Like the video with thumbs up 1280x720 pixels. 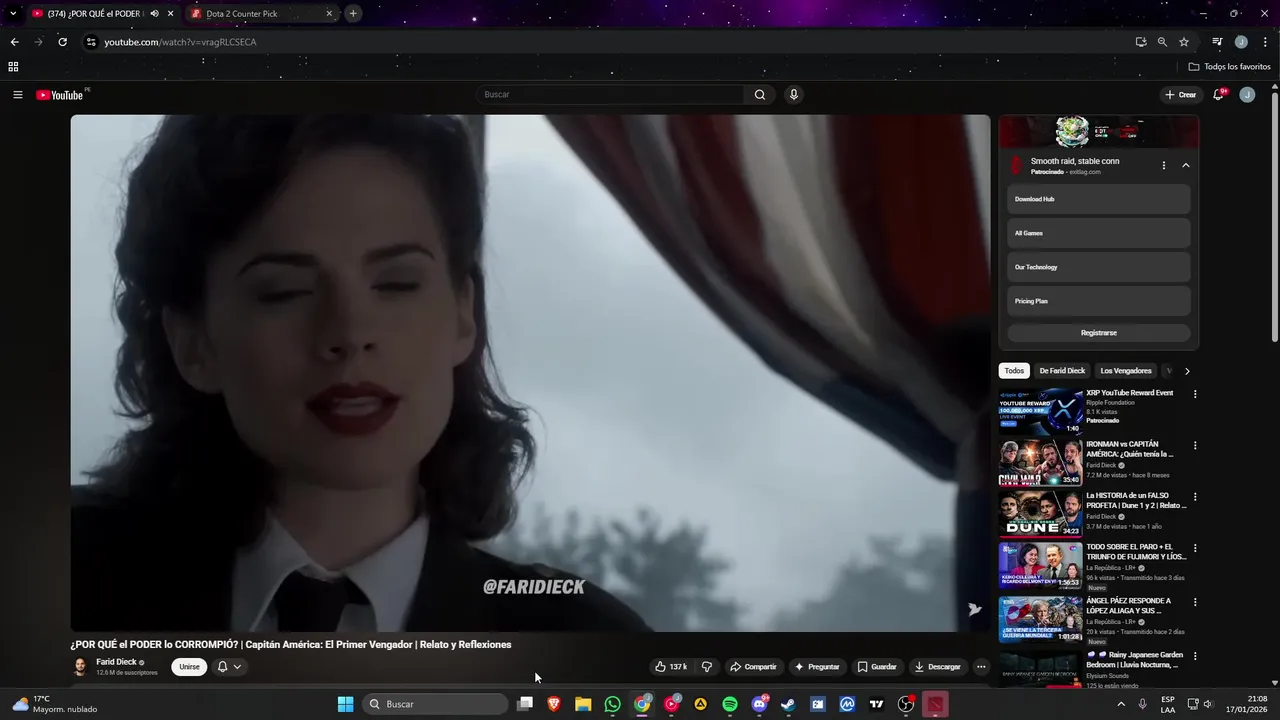671,667
